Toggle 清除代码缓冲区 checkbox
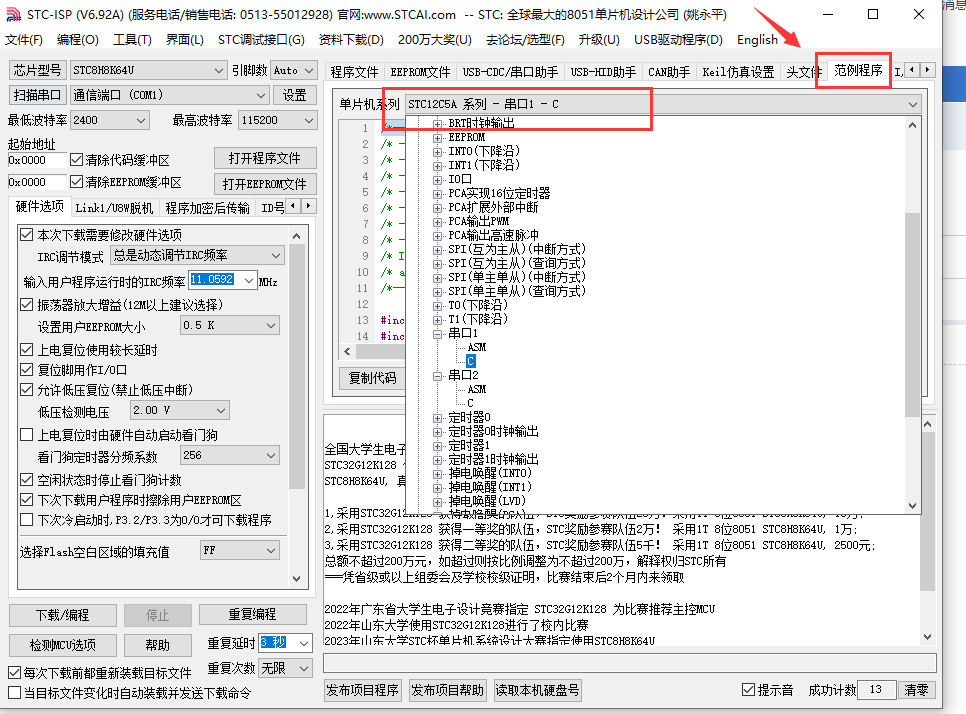This screenshot has width=966, height=714. (x=76, y=160)
